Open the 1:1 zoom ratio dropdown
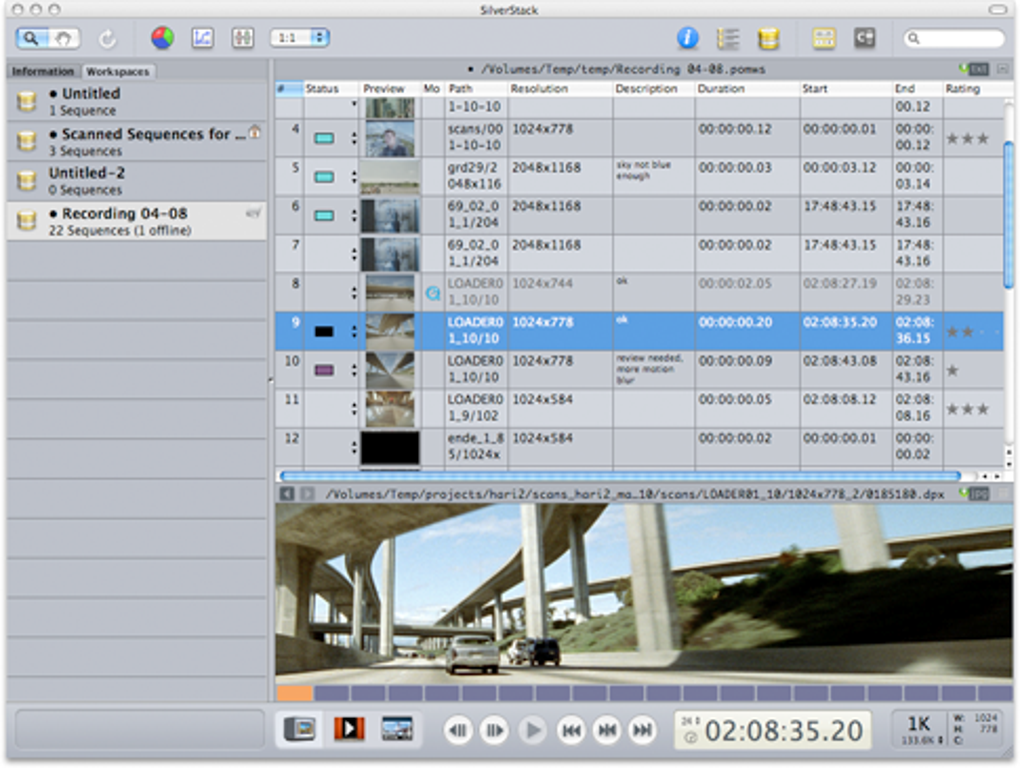The height and width of the screenshot is (768, 1020). [299, 38]
